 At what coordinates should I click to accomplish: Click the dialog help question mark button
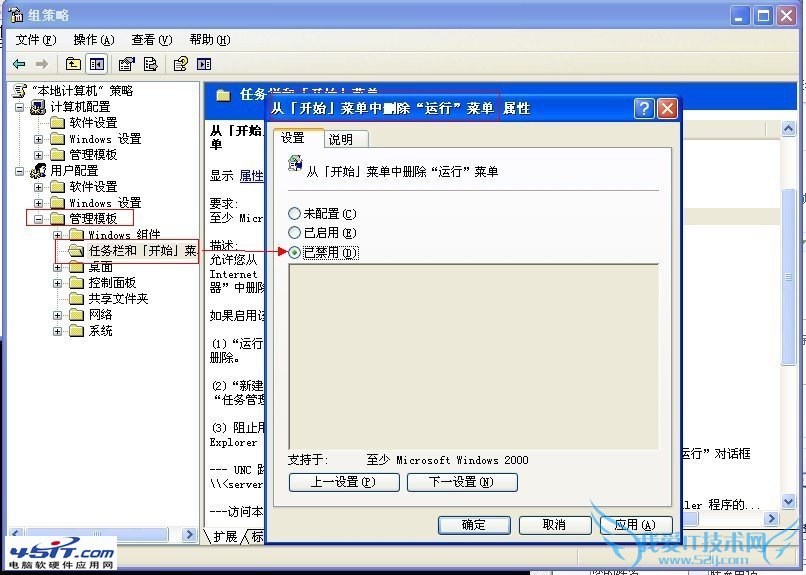pyautogui.click(x=644, y=108)
